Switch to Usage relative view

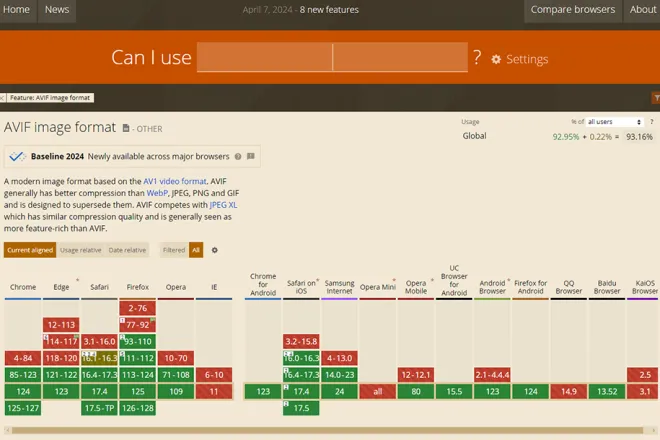(x=81, y=250)
